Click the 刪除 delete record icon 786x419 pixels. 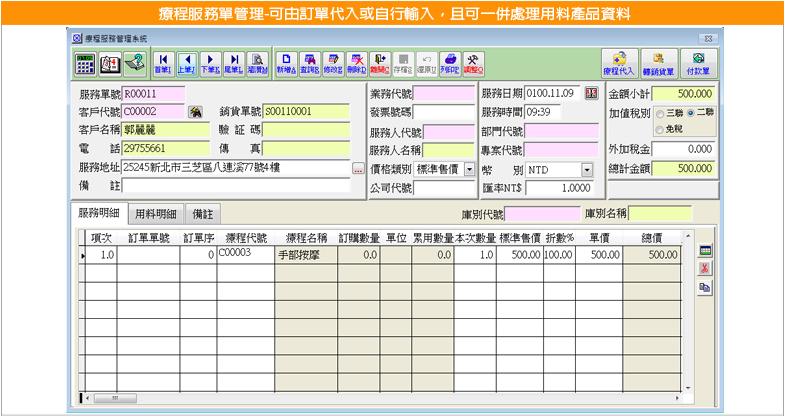tap(356, 62)
